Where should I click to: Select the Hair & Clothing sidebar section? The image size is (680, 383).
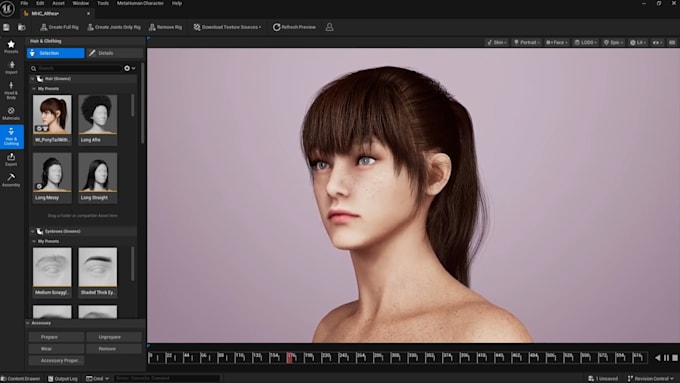click(x=12, y=137)
